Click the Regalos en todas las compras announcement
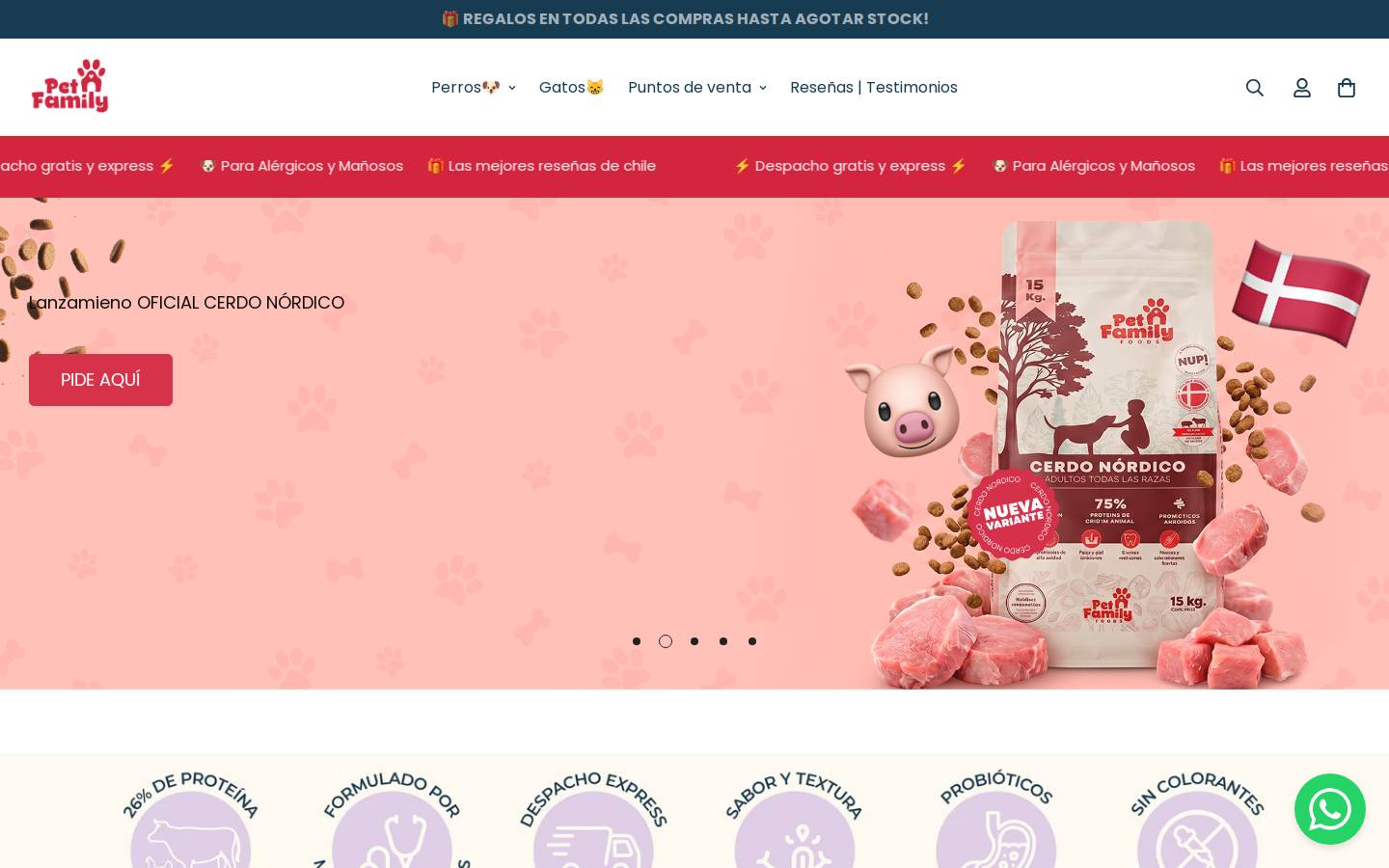Image resolution: width=1389 pixels, height=868 pixels. click(685, 19)
